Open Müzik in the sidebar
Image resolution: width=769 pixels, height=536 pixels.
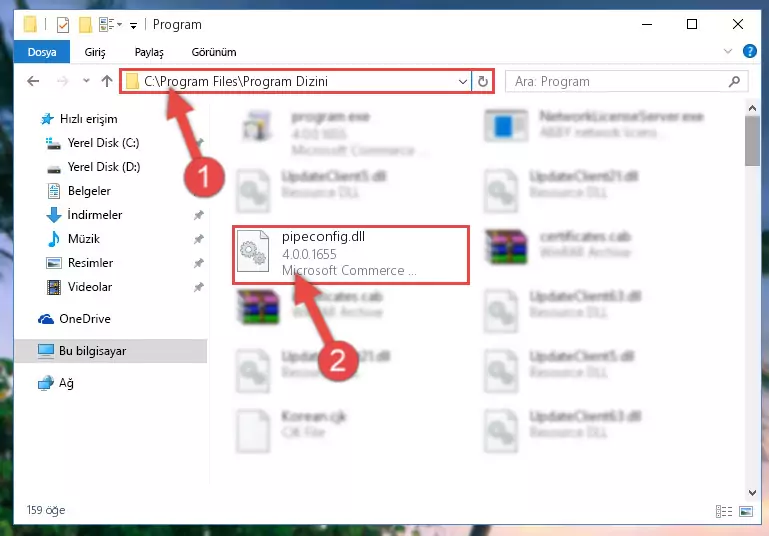click(83, 239)
